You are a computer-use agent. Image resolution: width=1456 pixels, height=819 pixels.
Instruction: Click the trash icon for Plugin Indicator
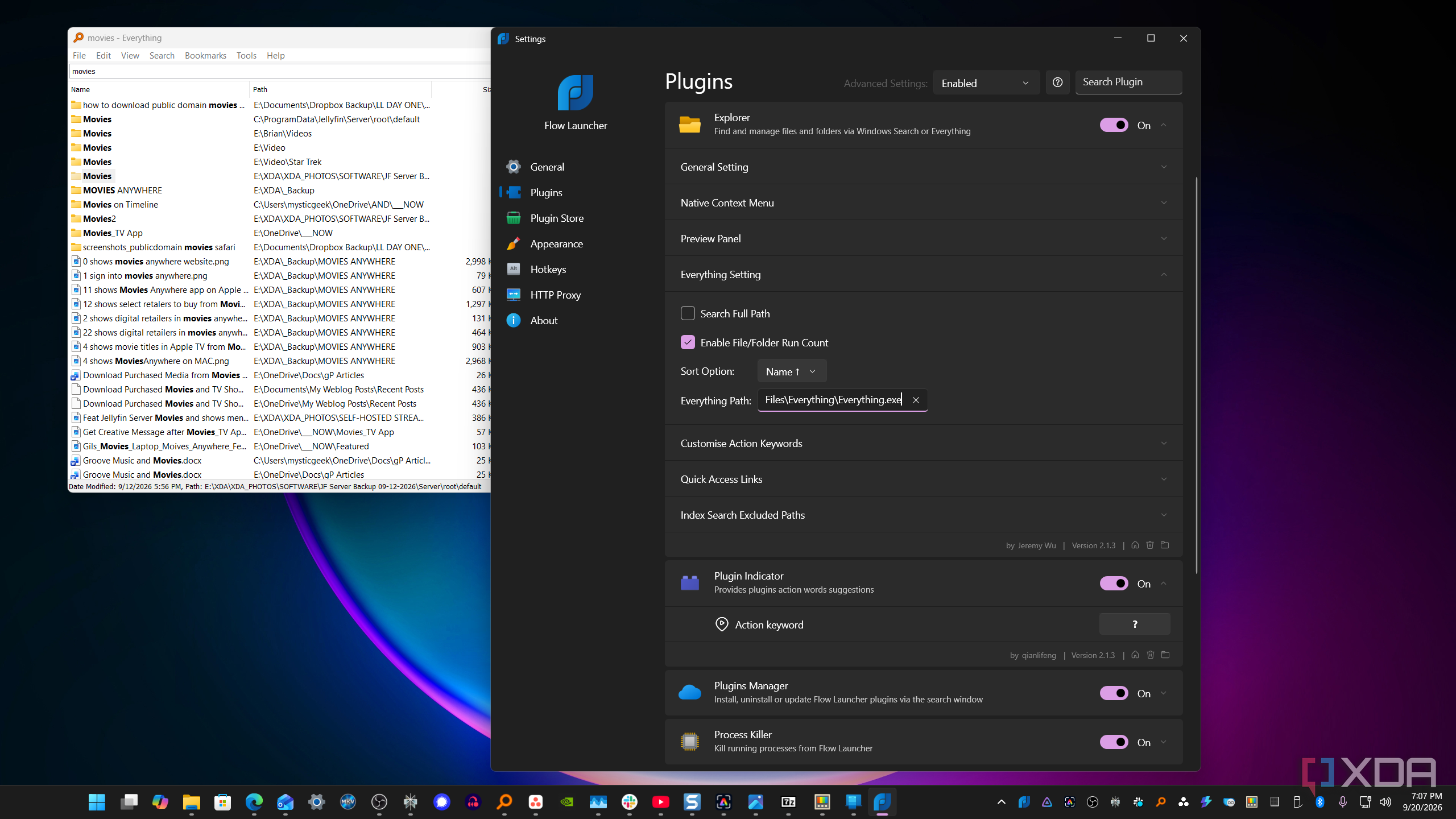[x=1151, y=655]
